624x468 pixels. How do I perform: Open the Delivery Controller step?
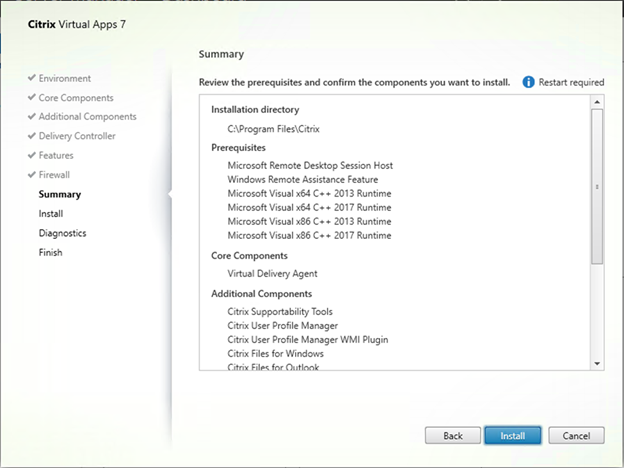[77, 136]
